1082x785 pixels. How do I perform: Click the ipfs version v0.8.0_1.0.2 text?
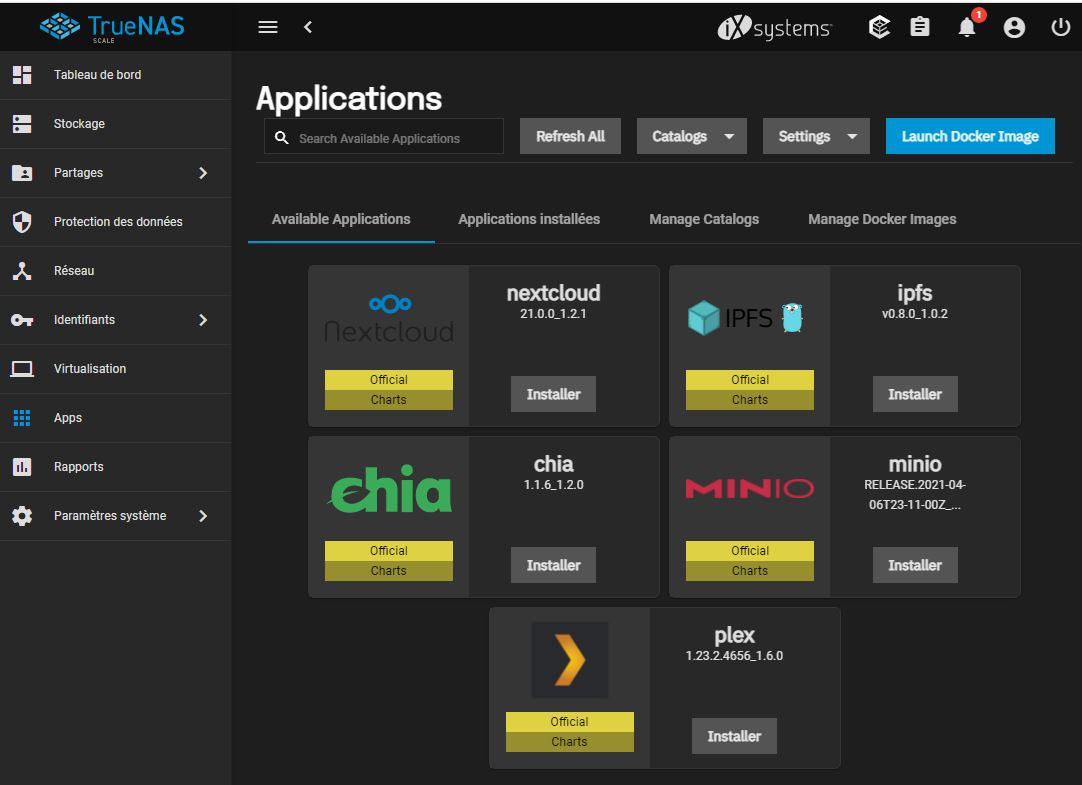[x=914, y=314]
